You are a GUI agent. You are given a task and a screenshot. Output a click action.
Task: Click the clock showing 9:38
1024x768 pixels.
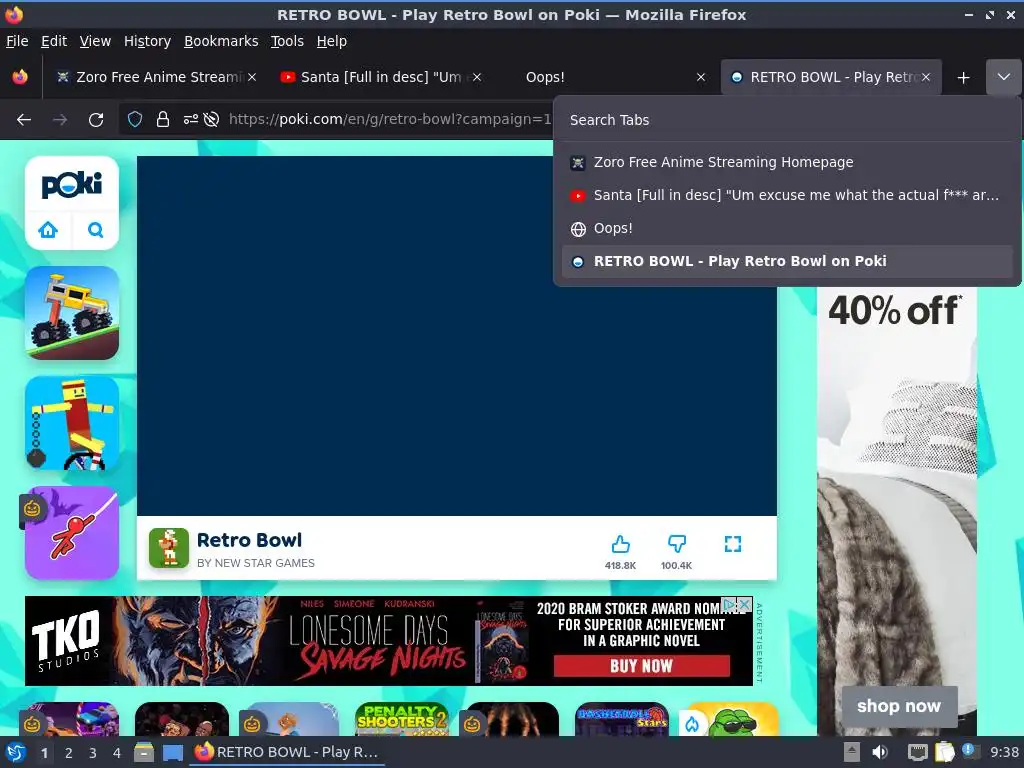1004,752
